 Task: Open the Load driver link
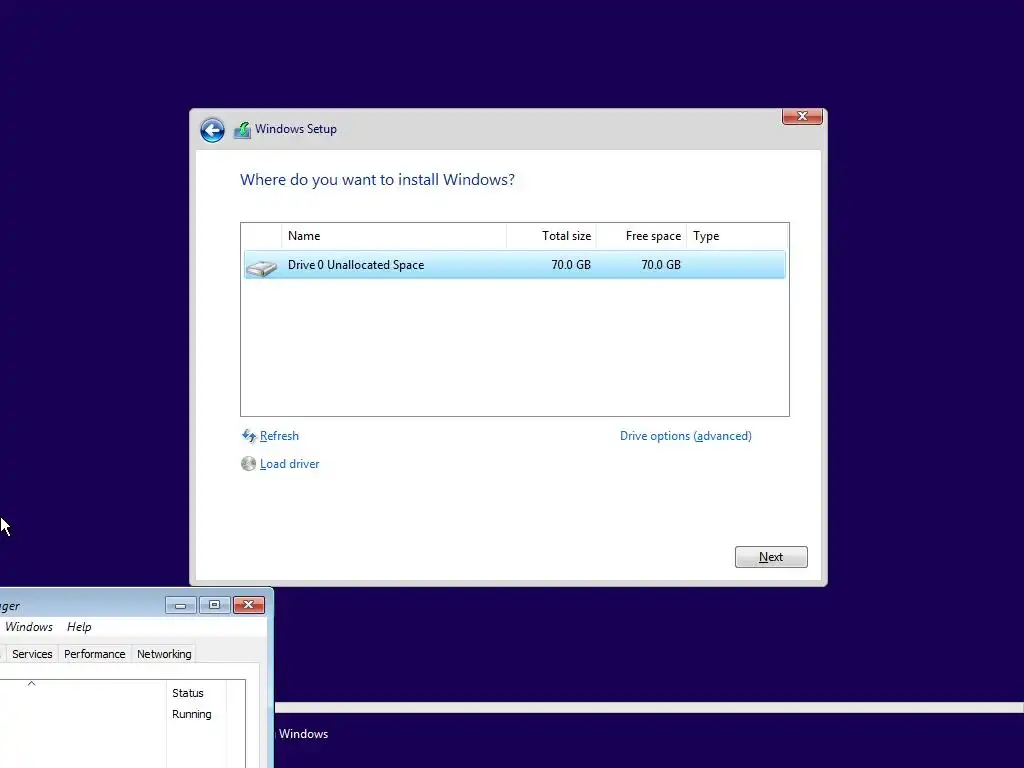[x=289, y=464]
